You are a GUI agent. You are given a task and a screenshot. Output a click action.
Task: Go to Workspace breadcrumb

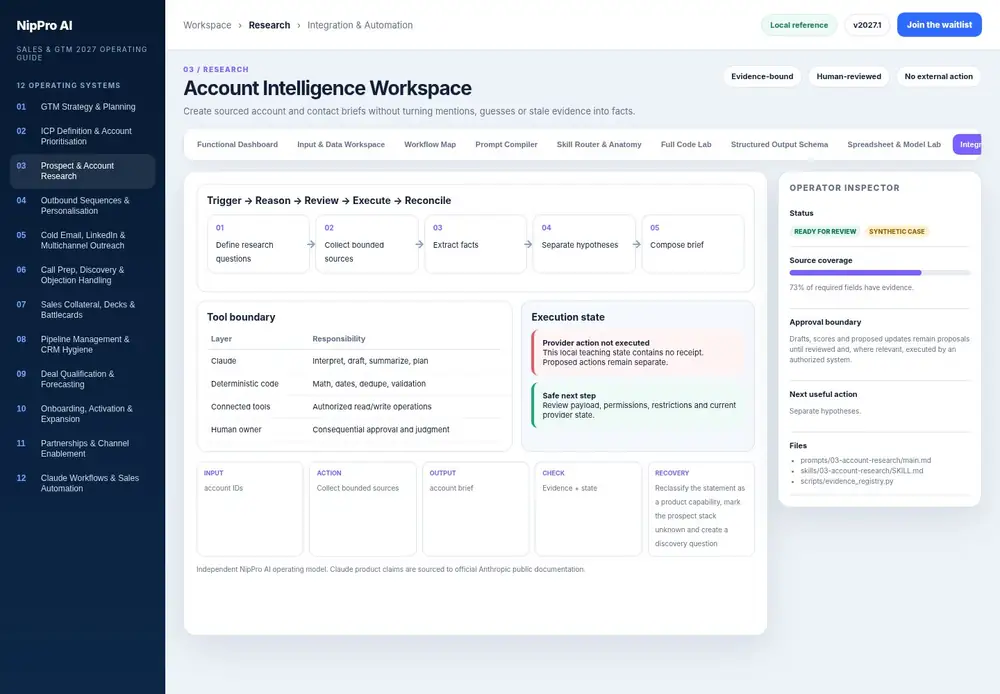tap(207, 25)
